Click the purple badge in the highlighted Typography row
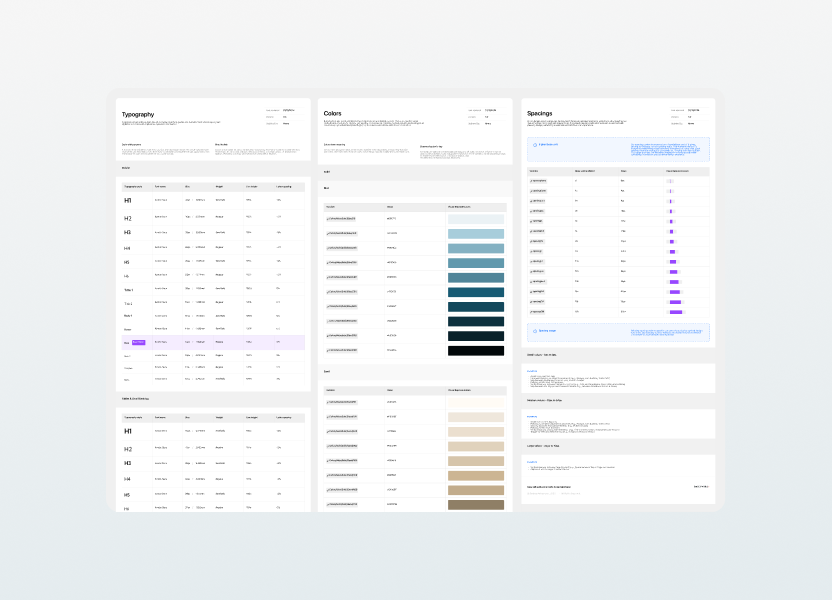832x600 pixels. [x=138, y=343]
